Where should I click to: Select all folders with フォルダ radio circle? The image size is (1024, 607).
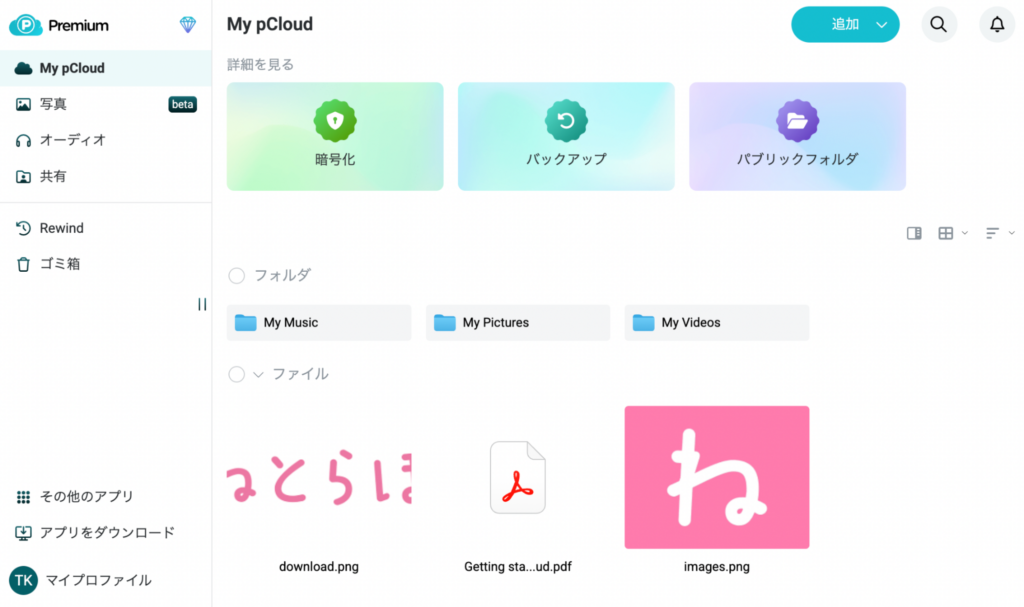[x=237, y=275]
